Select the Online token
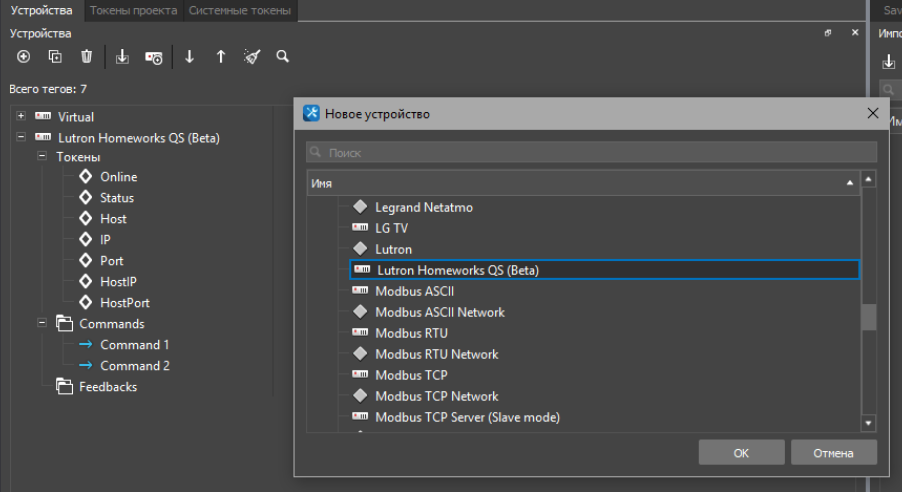902x492 pixels. pos(118,177)
